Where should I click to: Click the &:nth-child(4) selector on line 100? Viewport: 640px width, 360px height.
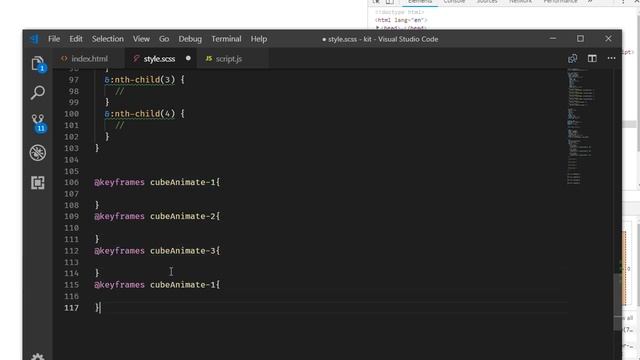[x=140, y=114]
